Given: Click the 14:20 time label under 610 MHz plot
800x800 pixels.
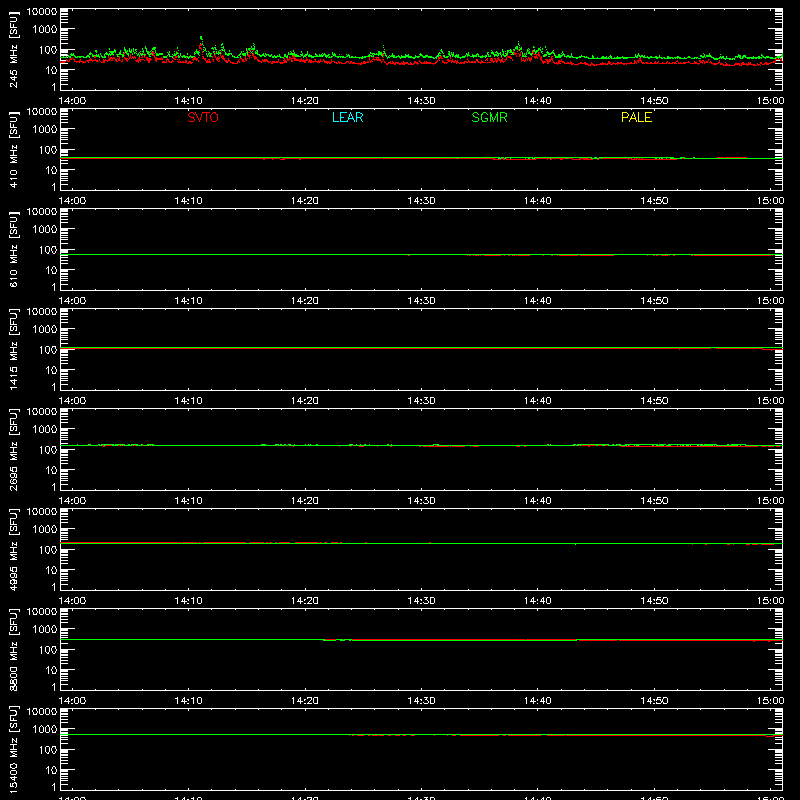Looking at the screenshot, I should [x=305, y=301].
